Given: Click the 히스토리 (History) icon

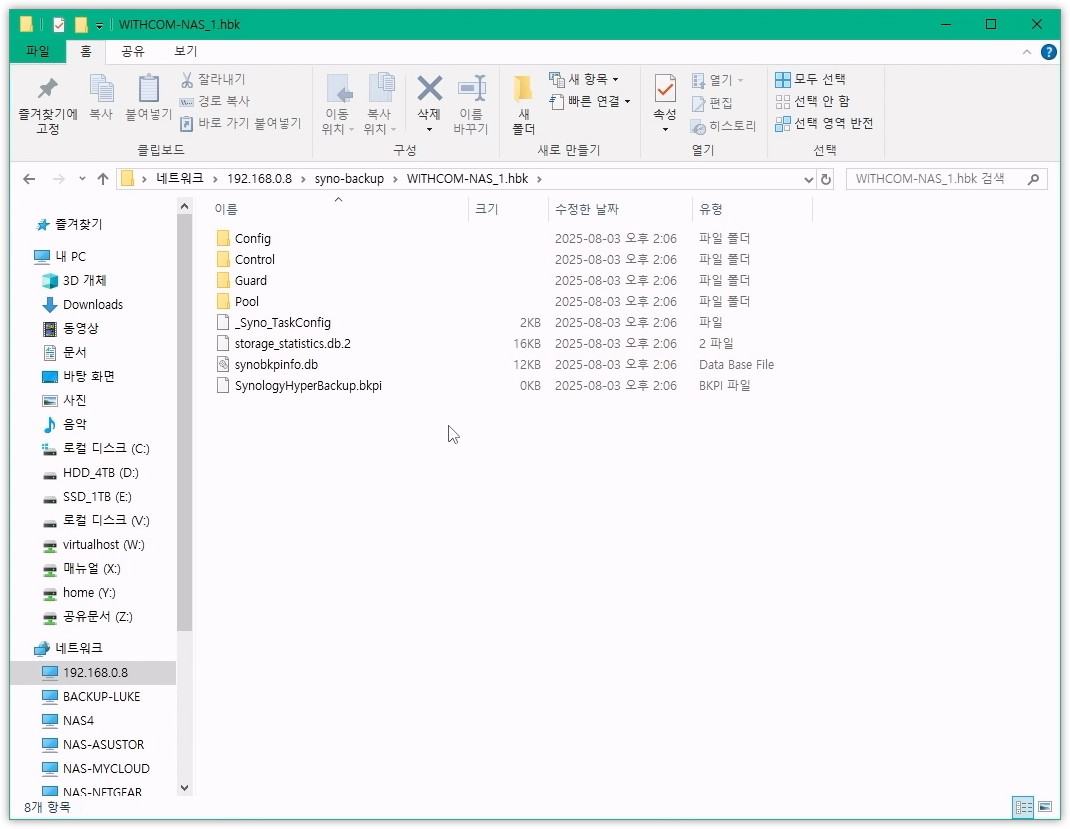Looking at the screenshot, I should tap(722, 125).
